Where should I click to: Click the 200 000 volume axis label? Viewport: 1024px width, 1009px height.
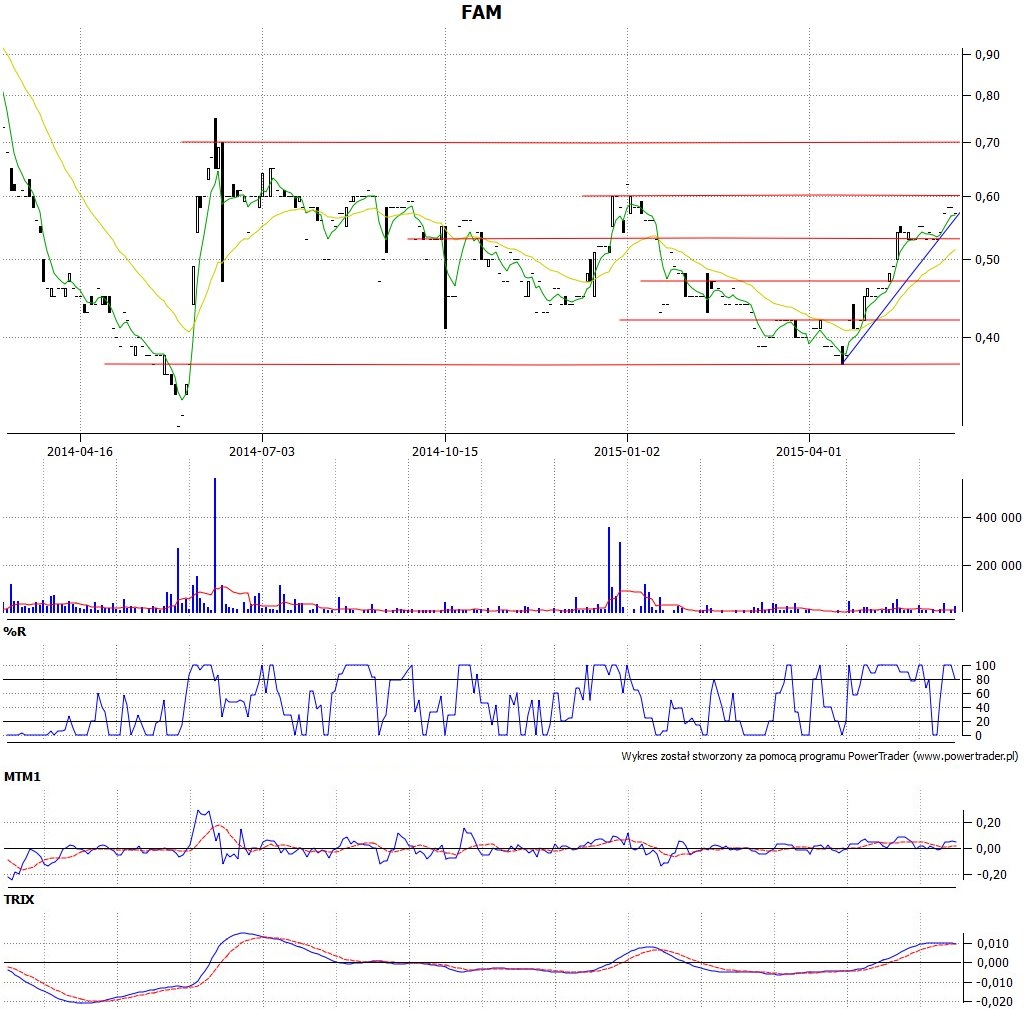pyautogui.click(x=998, y=566)
